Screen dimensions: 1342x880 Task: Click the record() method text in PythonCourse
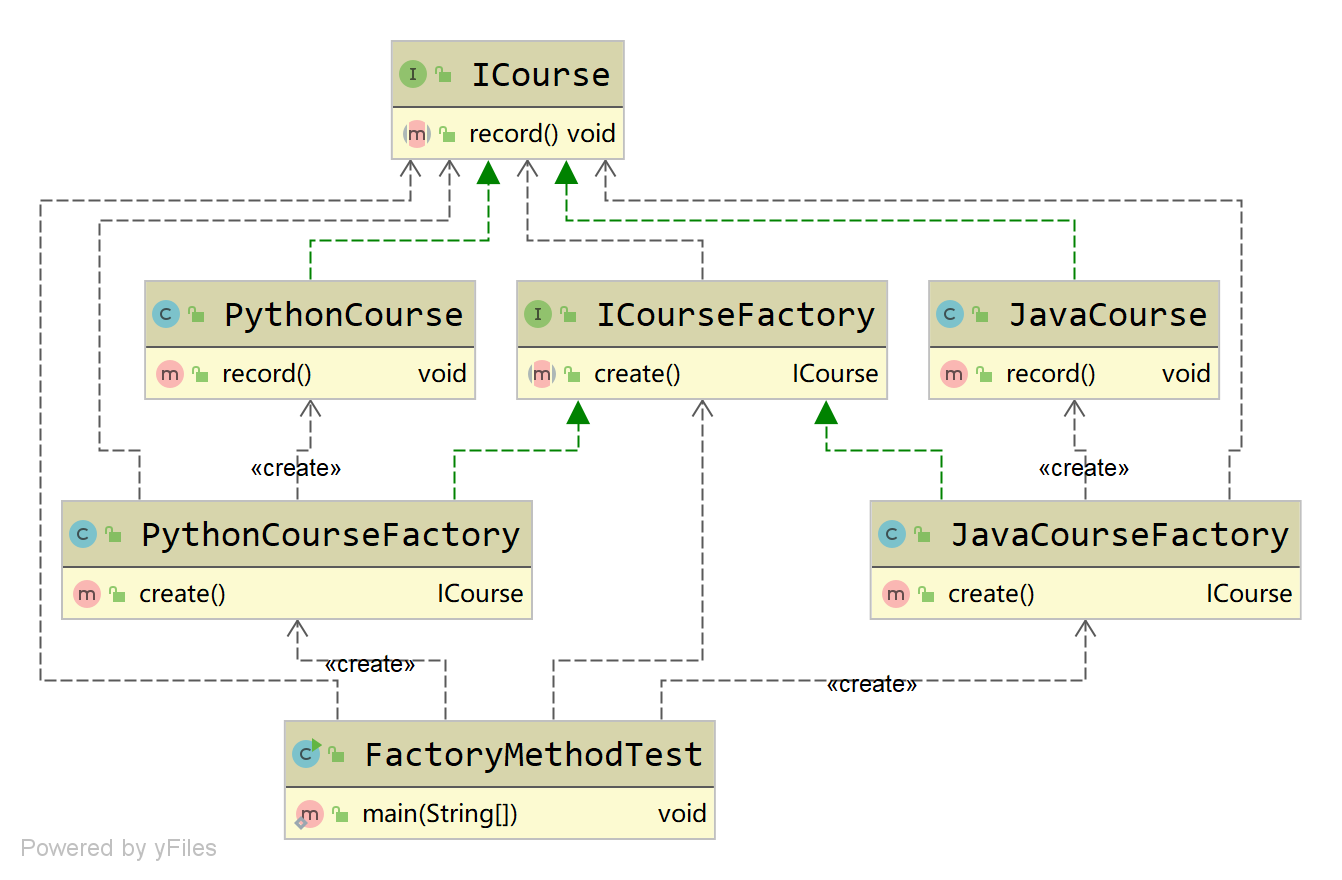[x=267, y=374]
